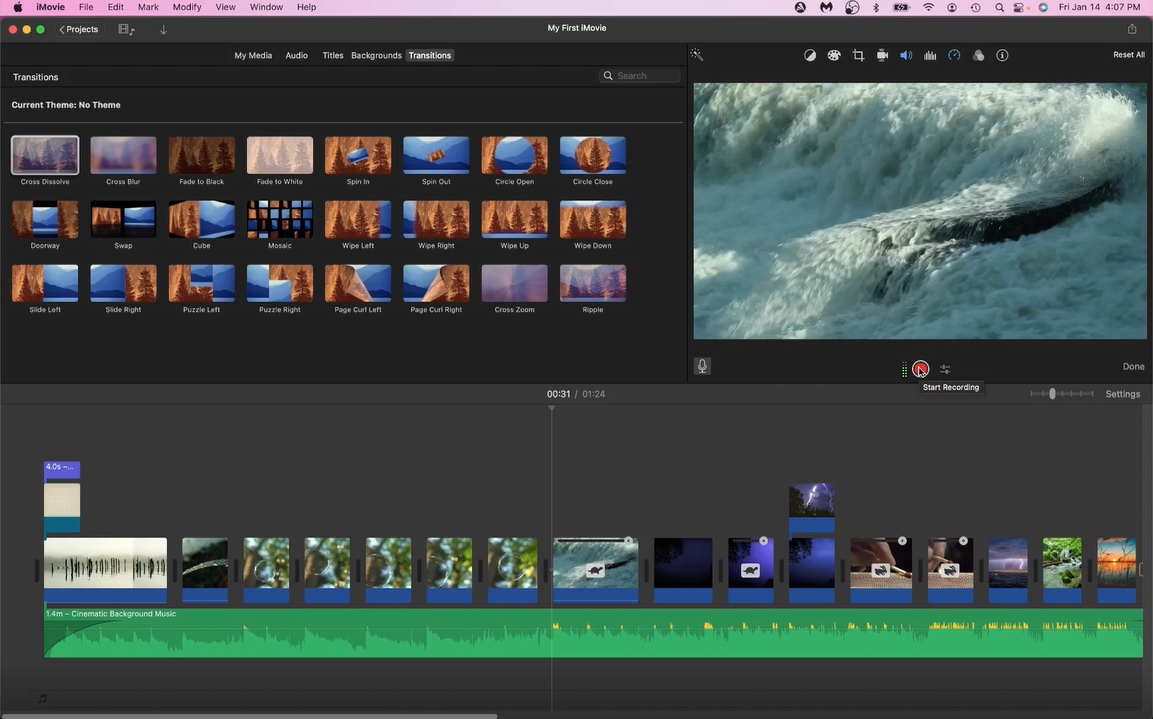The height and width of the screenshot is (719, 1153).
Task: Choose the Page Curl Right transition
Action: pyautogui.click(x=436, y=283)
